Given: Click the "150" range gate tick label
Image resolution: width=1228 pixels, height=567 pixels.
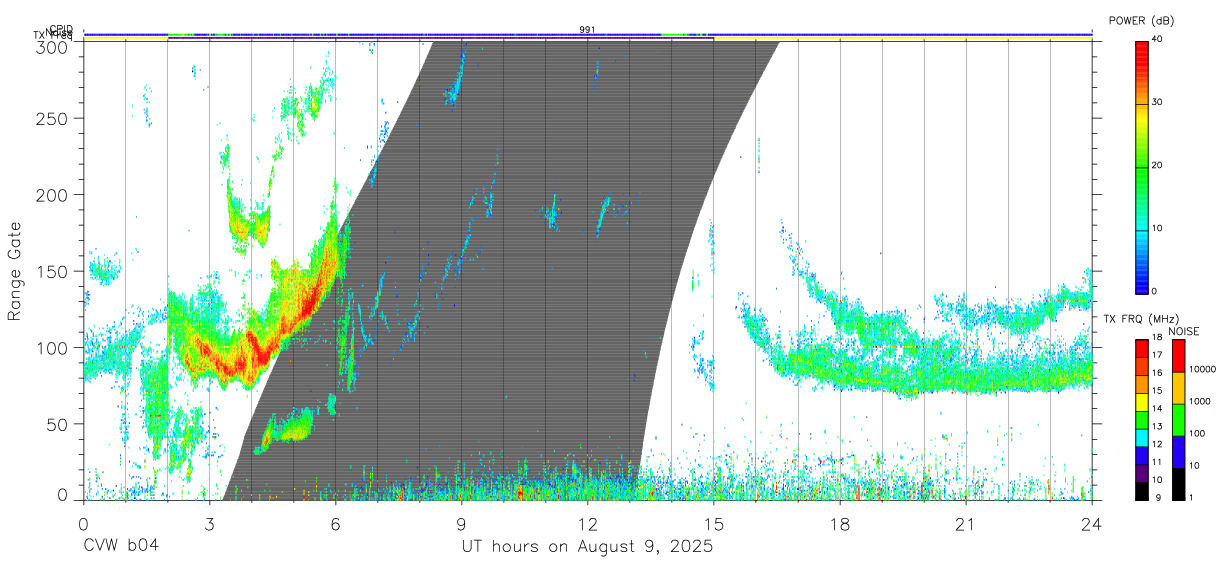Looking at the screenshot, I should (54, 271).
